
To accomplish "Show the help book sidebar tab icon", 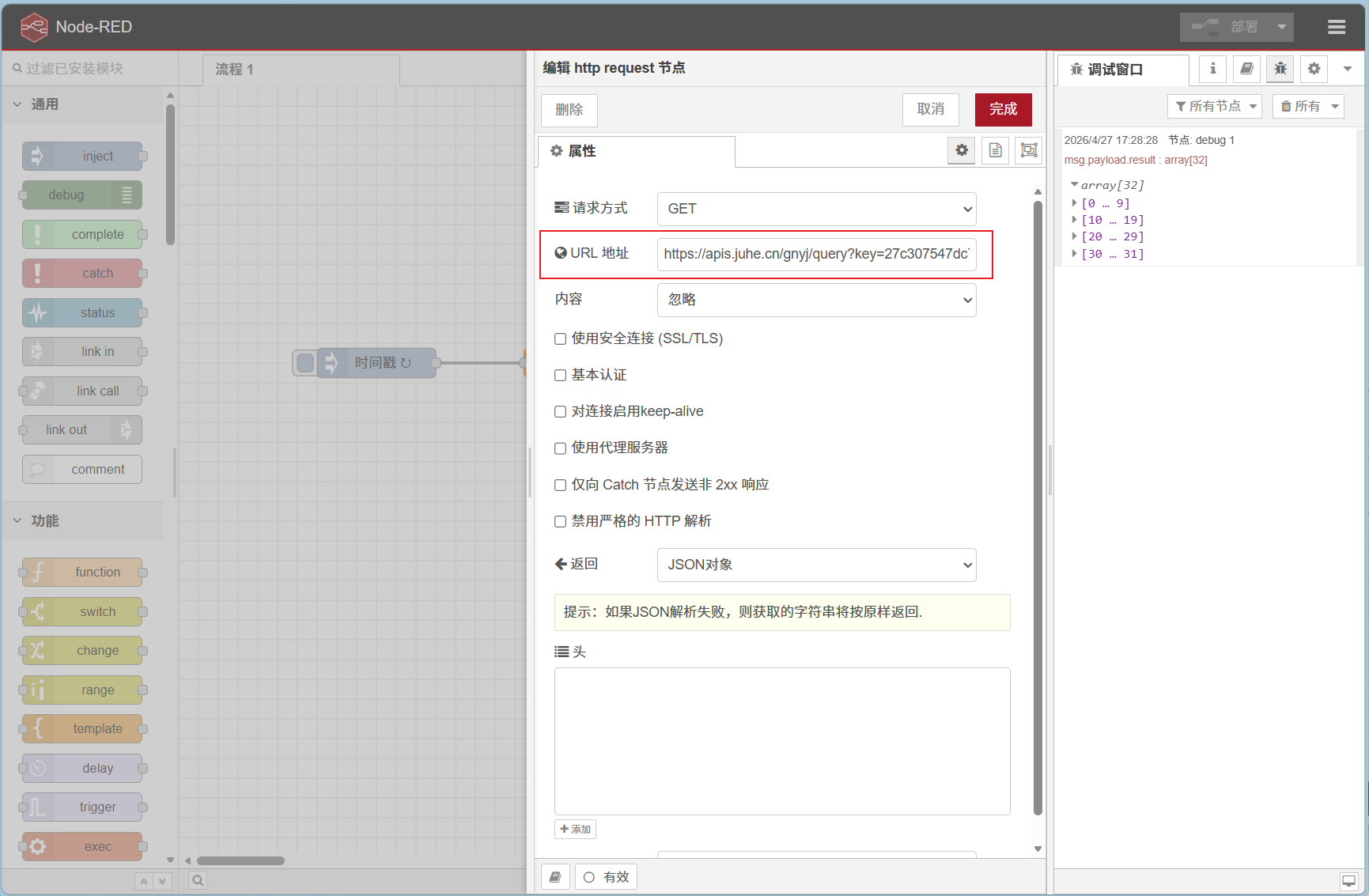I will 1246,69.
